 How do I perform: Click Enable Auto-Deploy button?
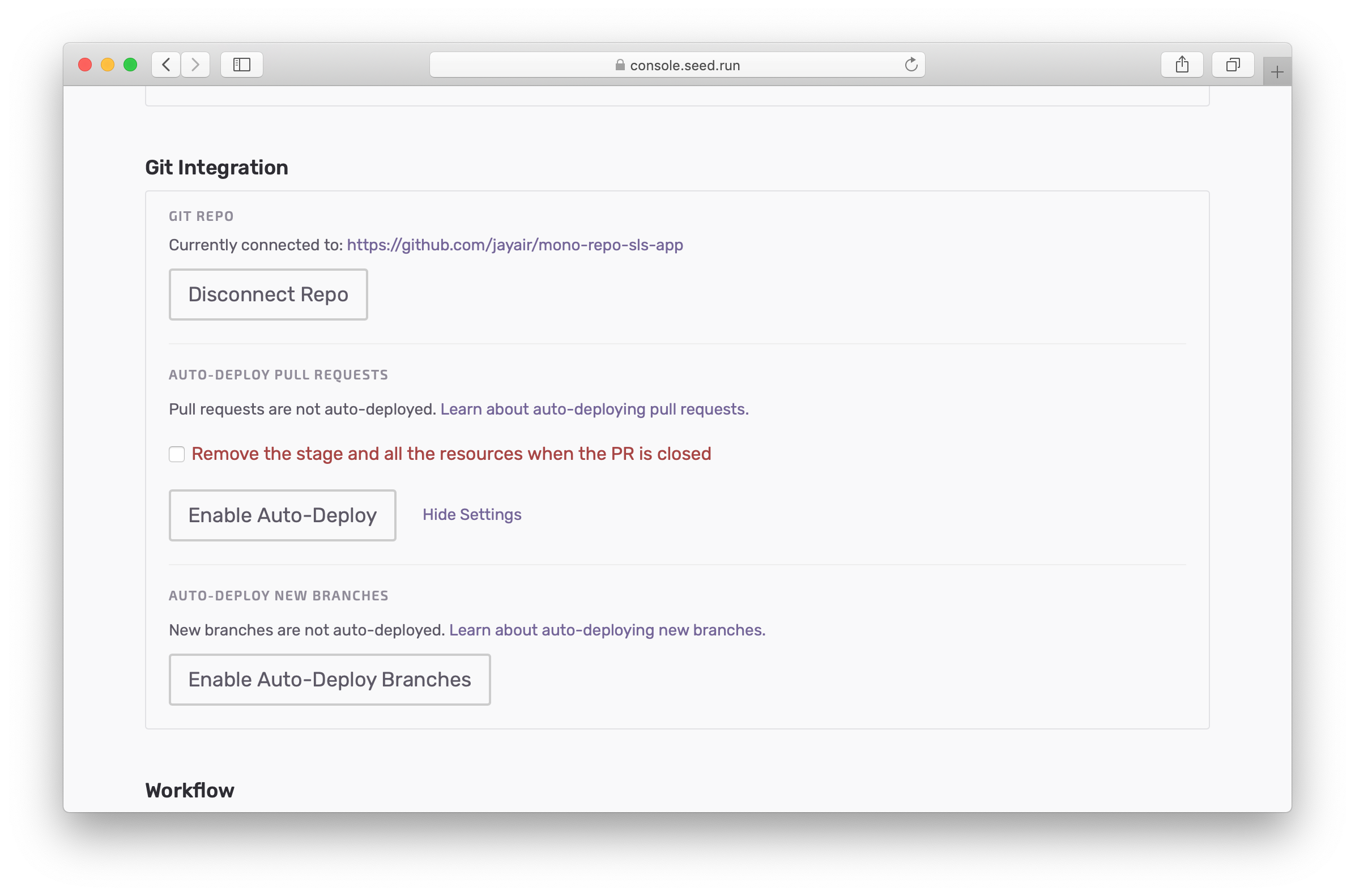[x=282, y=515]
